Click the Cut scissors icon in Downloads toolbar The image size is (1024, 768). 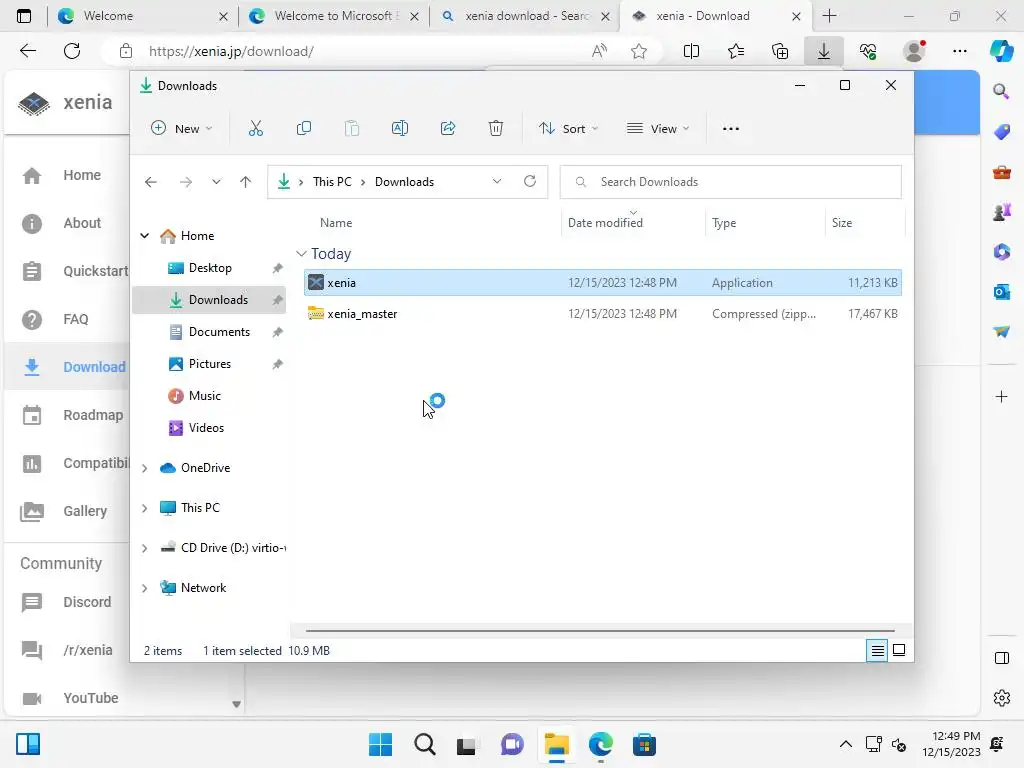coord(255,129)
